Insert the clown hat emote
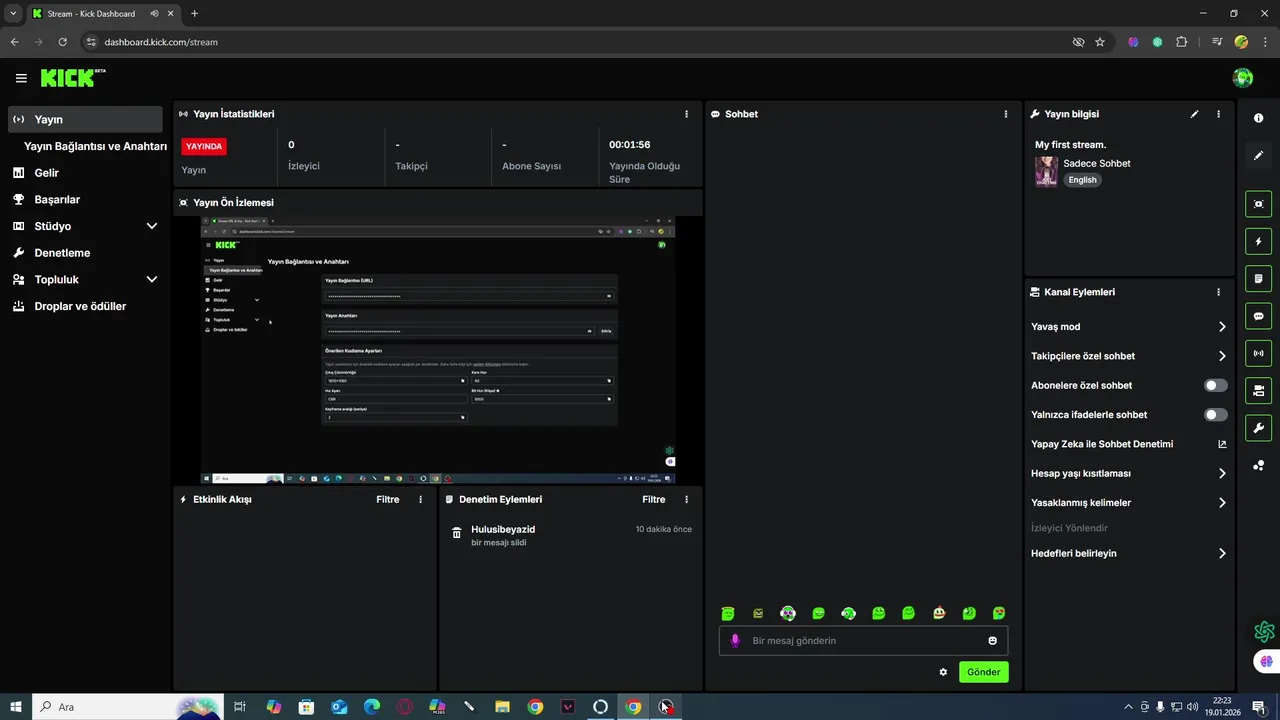Image resolution: width=1280 pixels, height=720 pixels. (939, 613)
